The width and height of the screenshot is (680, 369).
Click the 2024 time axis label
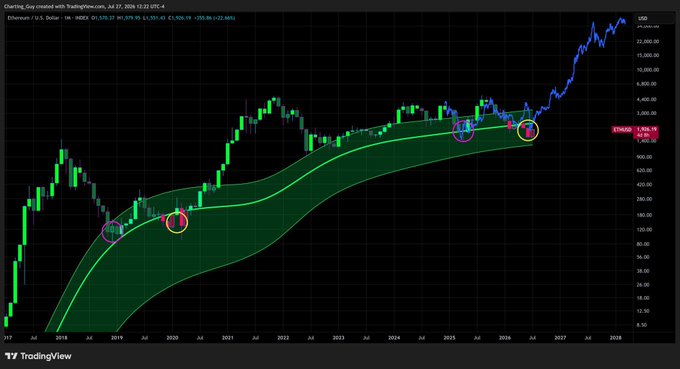[x=394, y=337]
